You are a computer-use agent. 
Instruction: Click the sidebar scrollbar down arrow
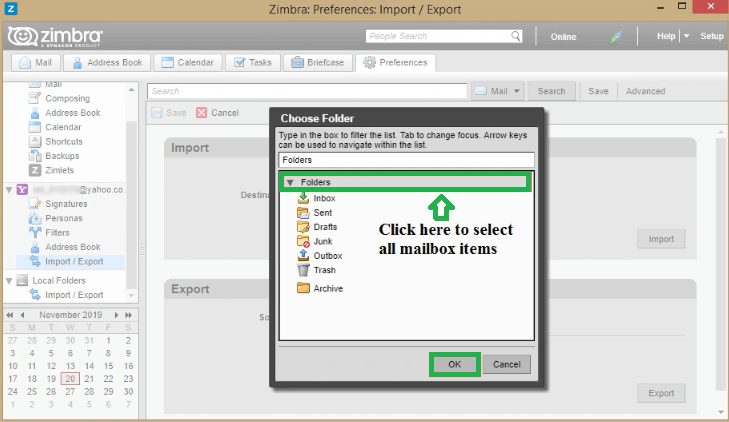(132, 296)
